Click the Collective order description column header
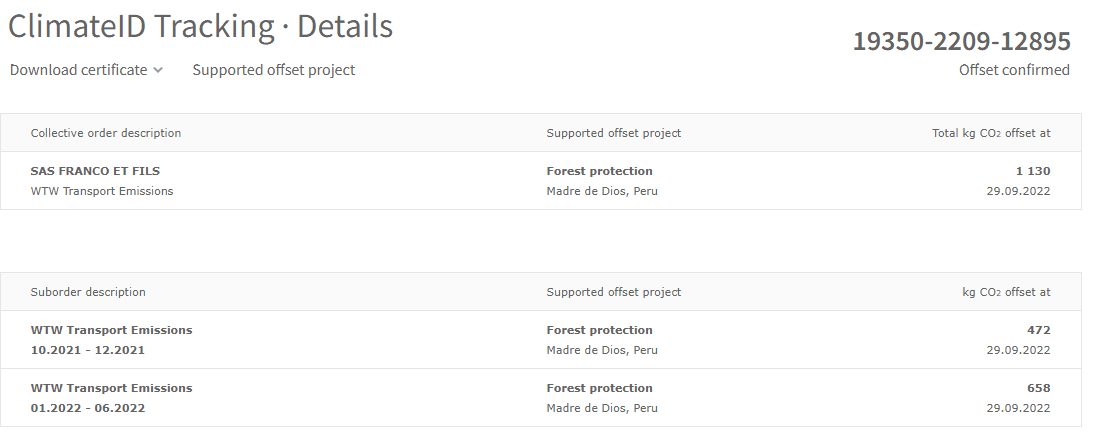Image resolution: width=1096 pixels, height=436 pixels. pyautogui.click(x=106, y=133)
